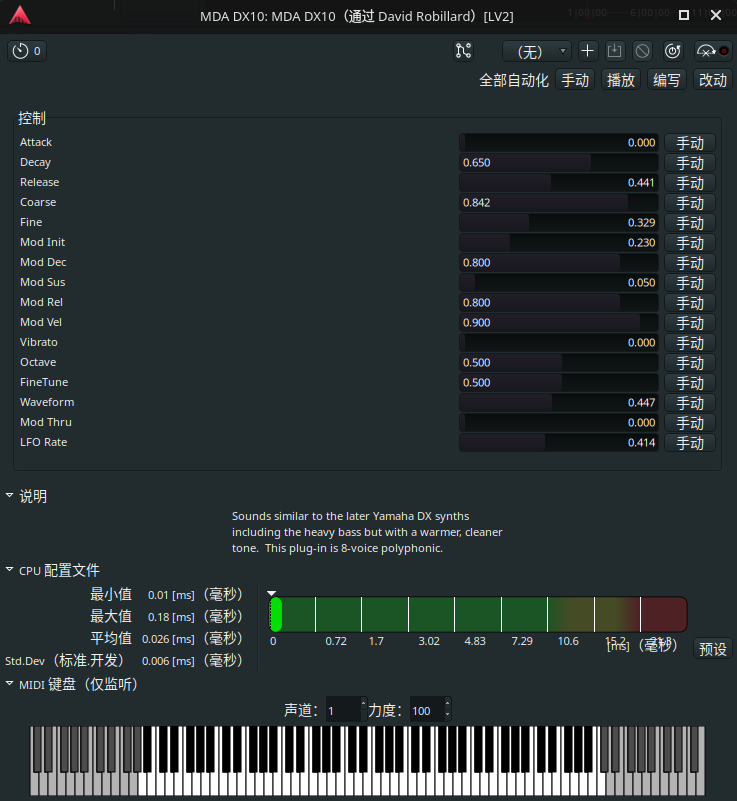Decrease the 力度 velocity stepper
The height and width of the screenshot is (801, 737).
pos(447,715)
